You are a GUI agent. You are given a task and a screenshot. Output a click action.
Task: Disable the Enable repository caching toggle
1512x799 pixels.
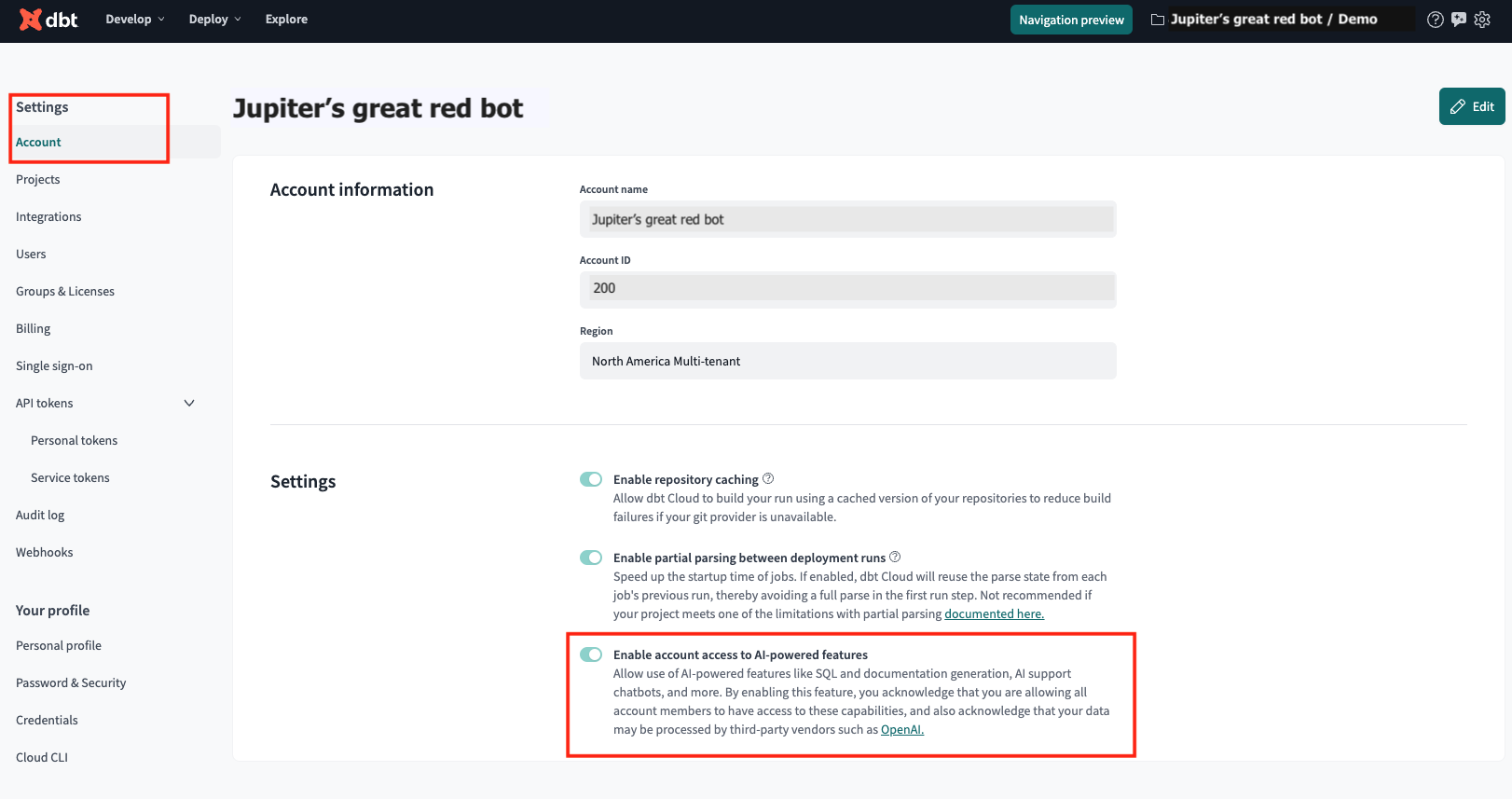point(591,478)
